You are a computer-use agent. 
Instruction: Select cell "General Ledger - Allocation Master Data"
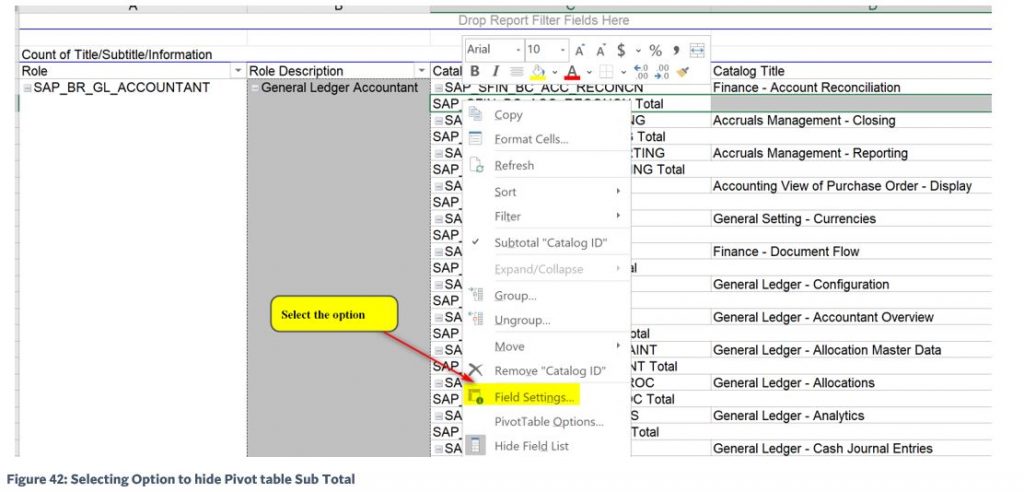click(851, 350)
